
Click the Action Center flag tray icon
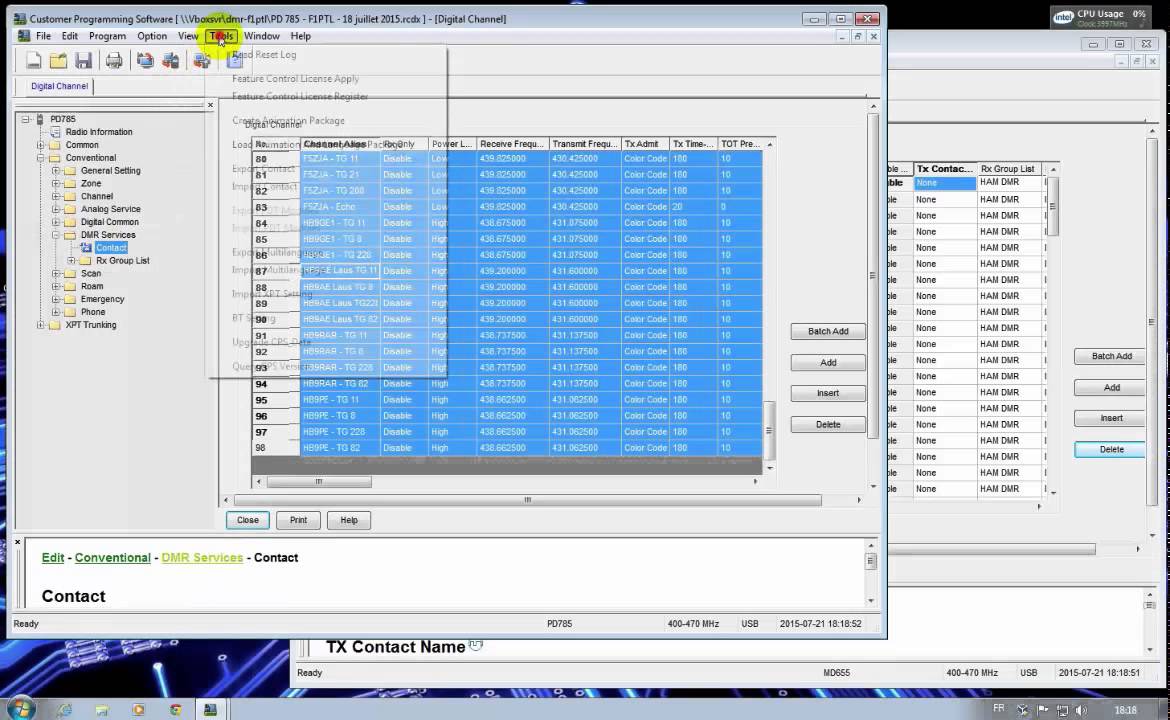(x=1042, y=710)
